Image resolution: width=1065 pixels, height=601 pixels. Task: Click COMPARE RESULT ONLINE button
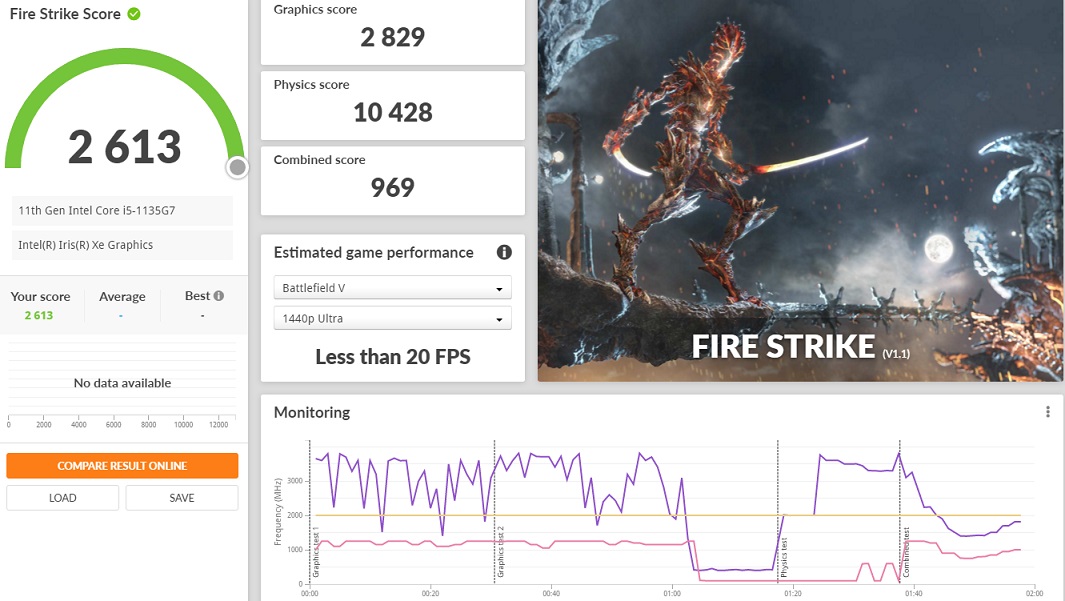coord(122,466)
